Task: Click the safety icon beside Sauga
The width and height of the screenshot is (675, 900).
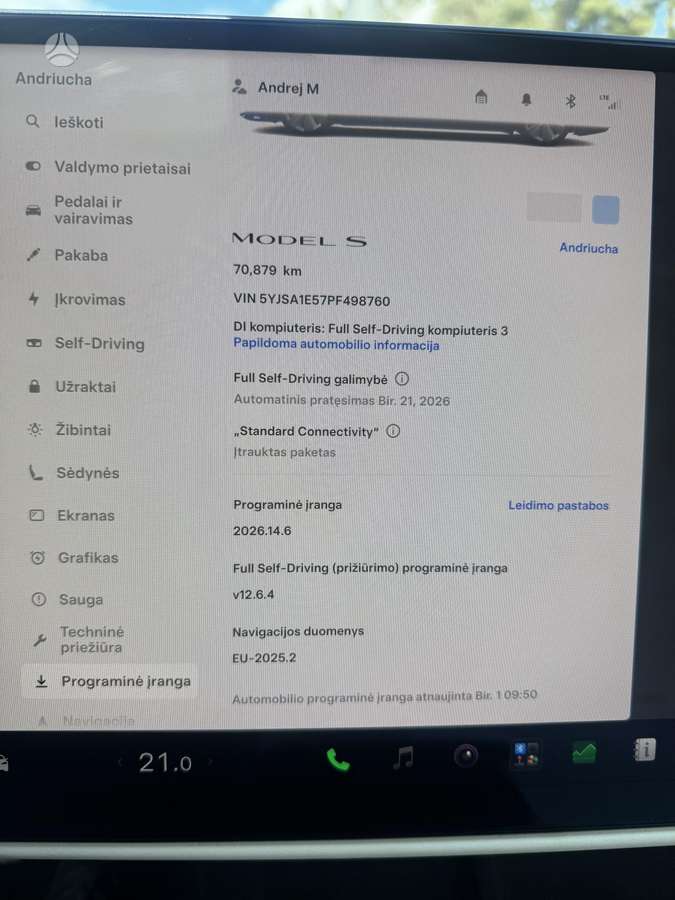Action: click(x=38, y=599)
